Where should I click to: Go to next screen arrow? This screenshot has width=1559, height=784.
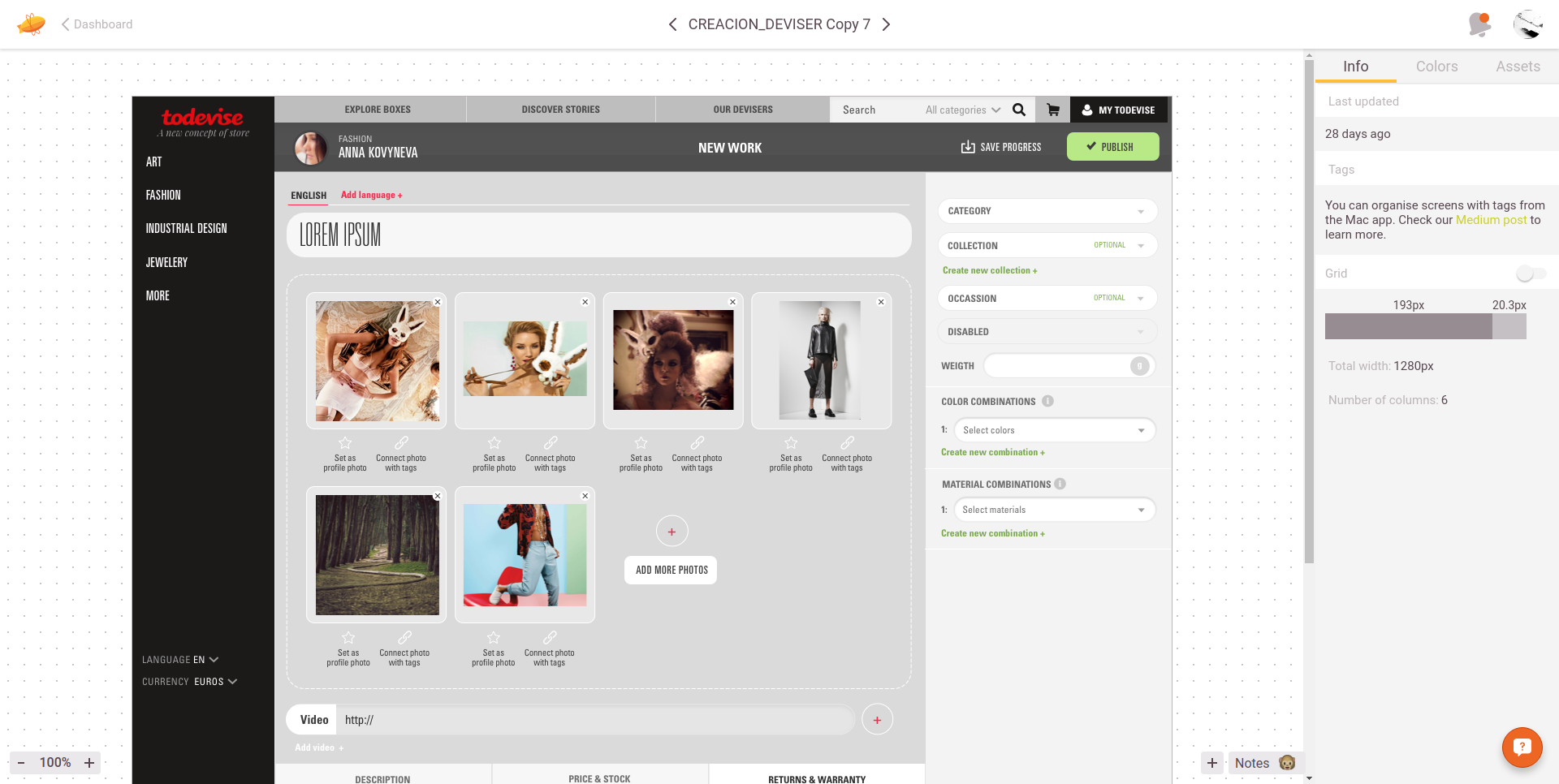pyautogui.click(x=887, y=24)
